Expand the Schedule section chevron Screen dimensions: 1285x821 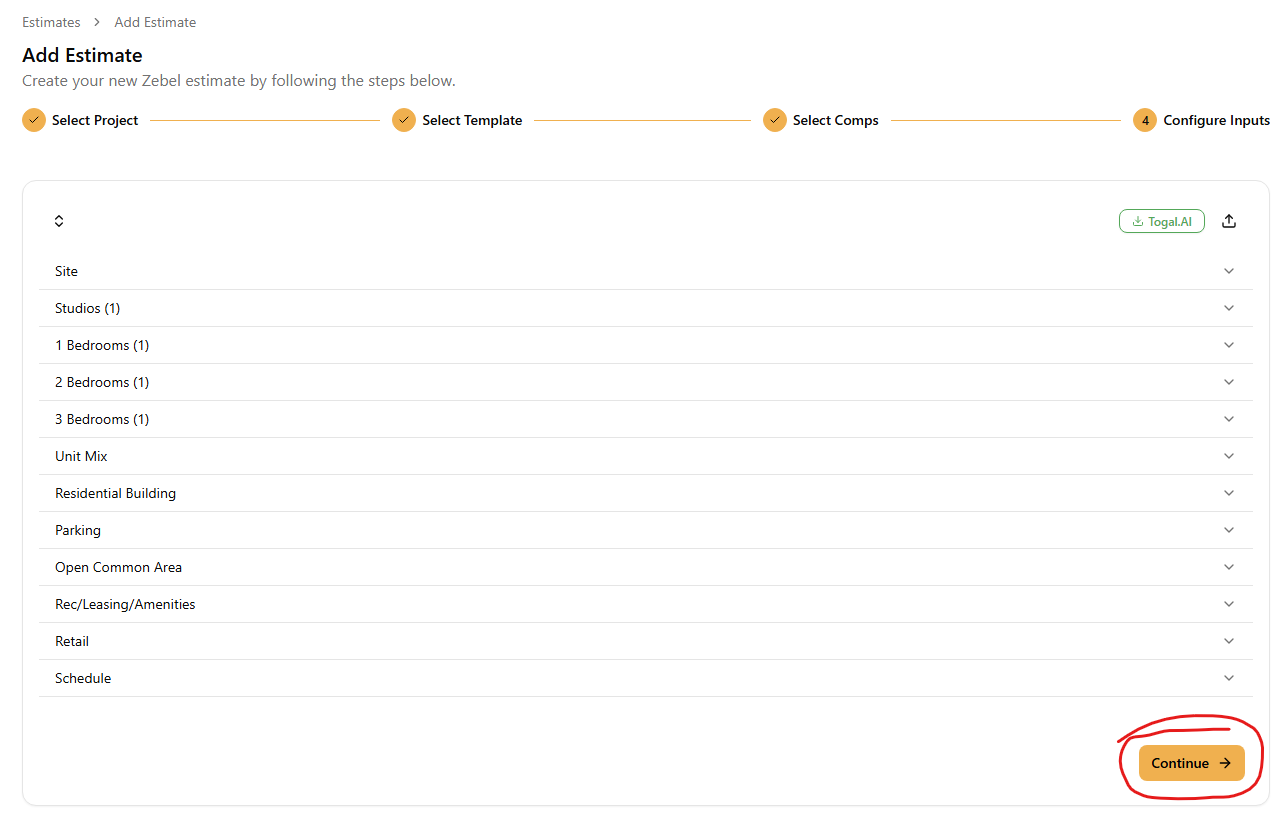[1229, 678]
